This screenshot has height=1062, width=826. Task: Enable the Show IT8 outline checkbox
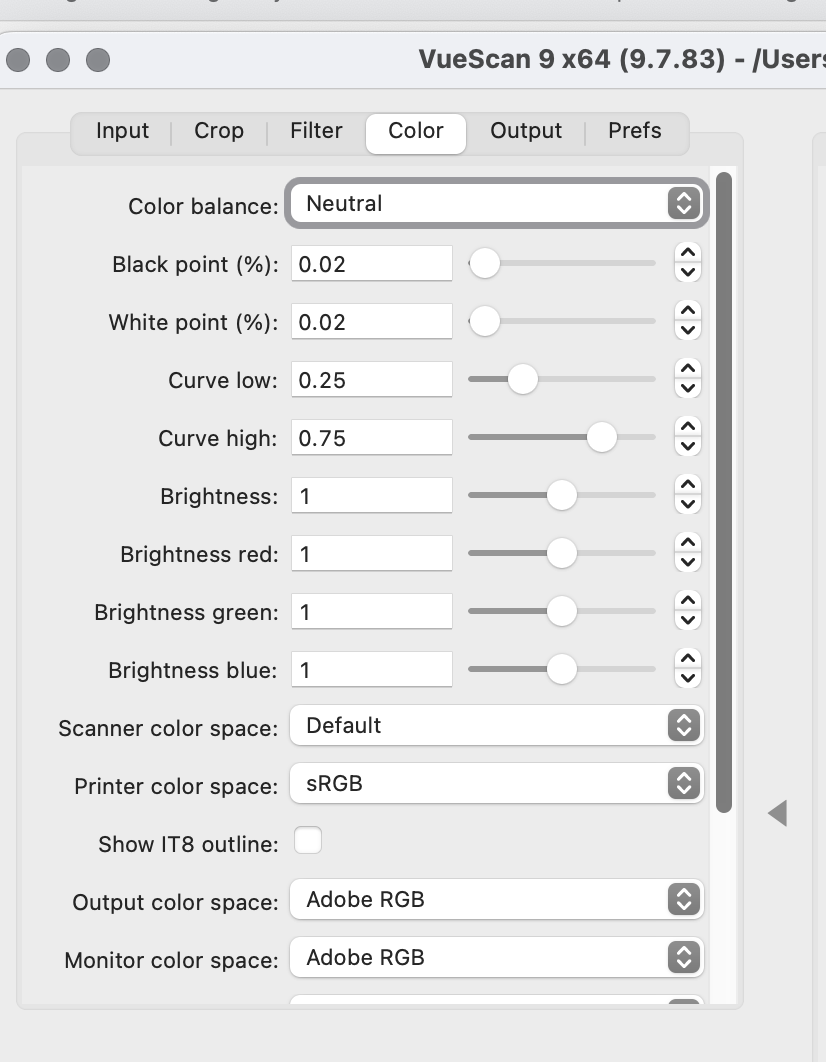[x=308, y=842]
